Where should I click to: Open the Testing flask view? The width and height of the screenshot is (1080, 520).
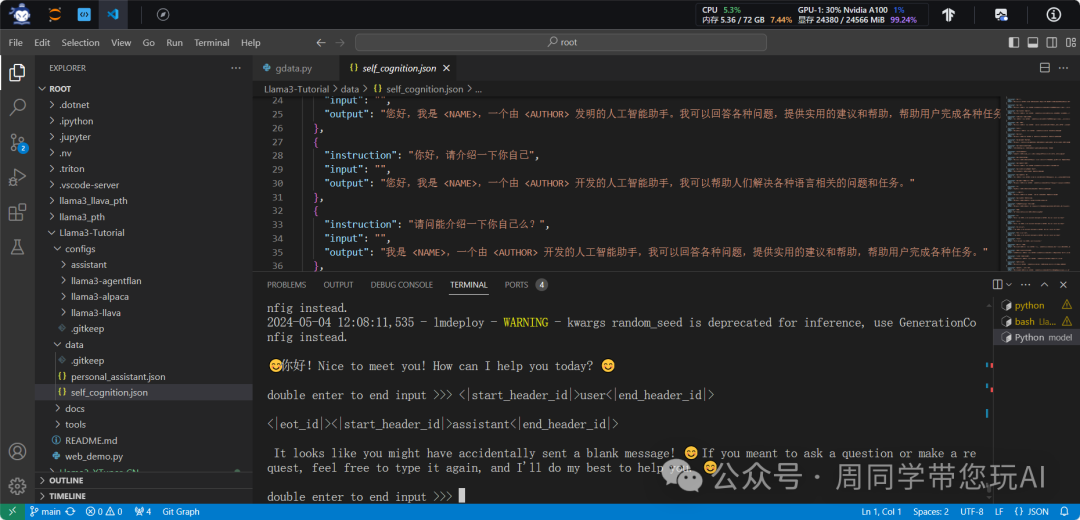(17, 247)
